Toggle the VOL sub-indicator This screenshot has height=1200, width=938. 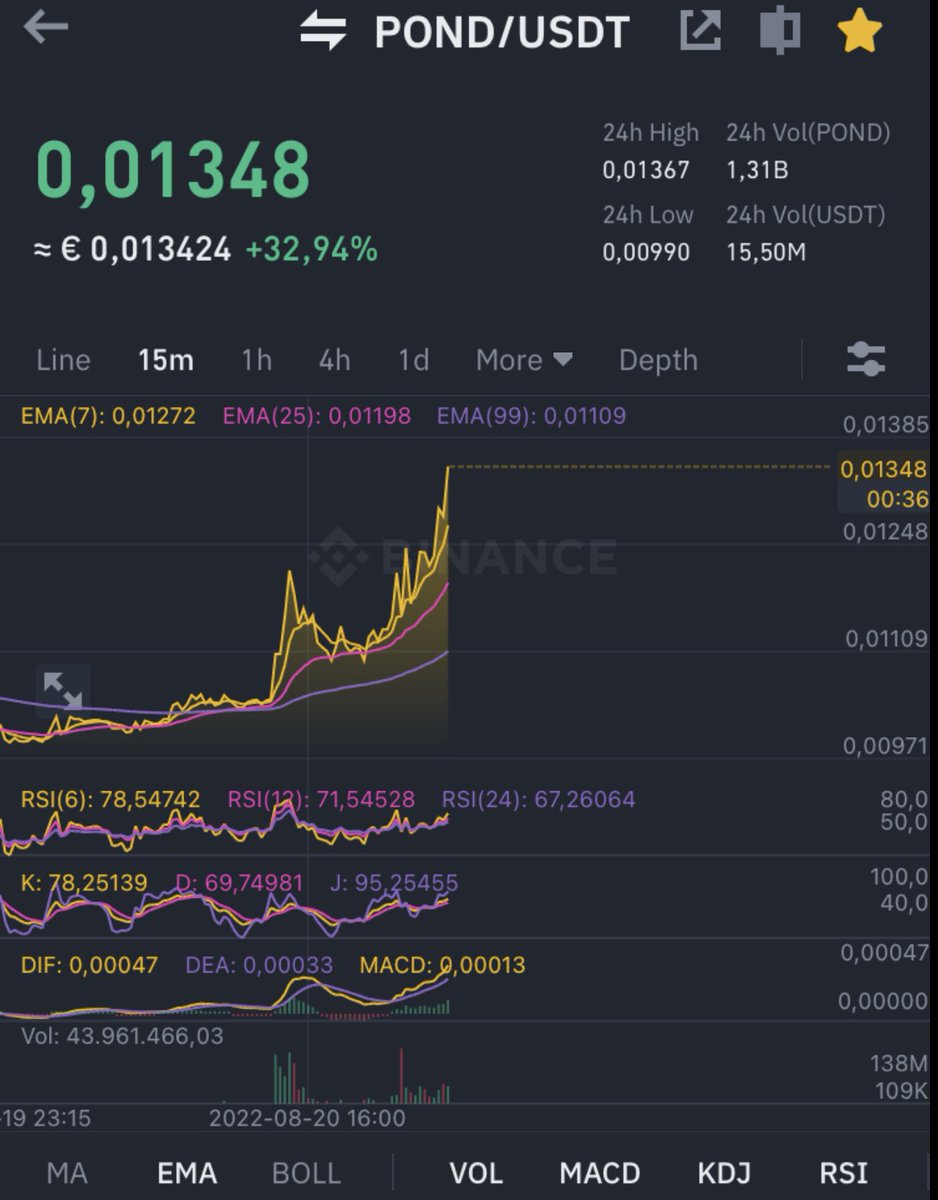(476, 1173)
